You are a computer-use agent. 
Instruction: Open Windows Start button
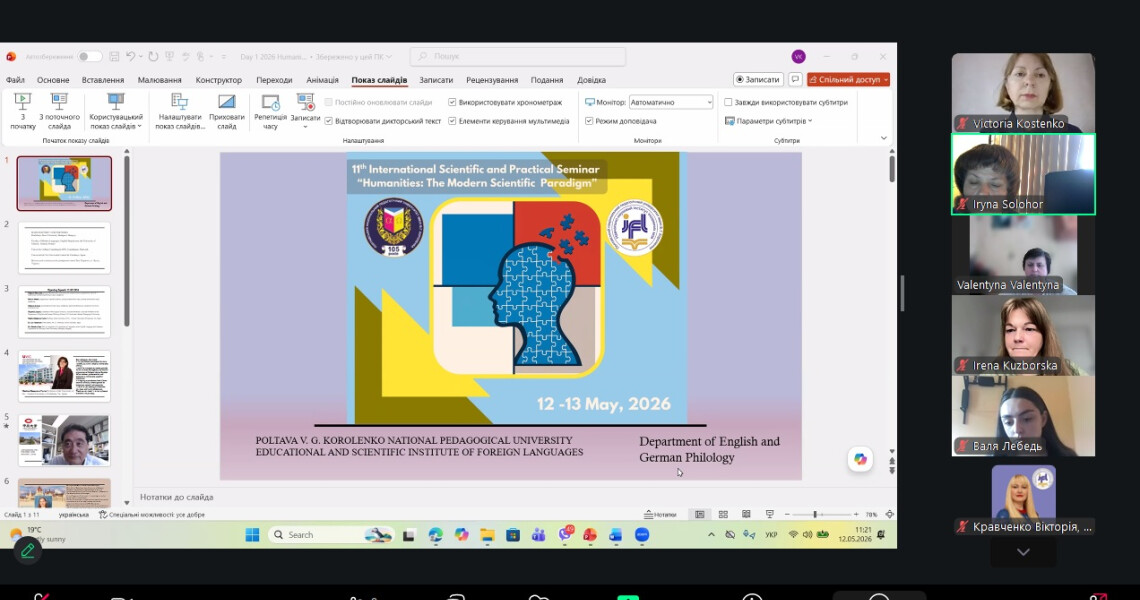(x=252, y=535)
